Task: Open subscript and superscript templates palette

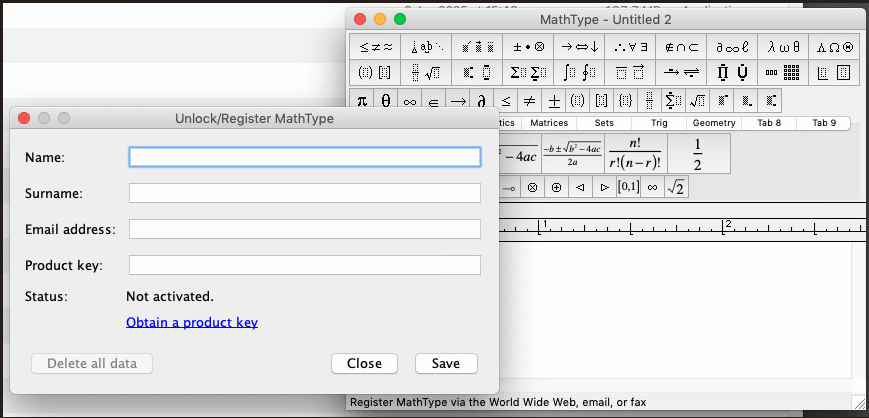Action: (477, 73)
